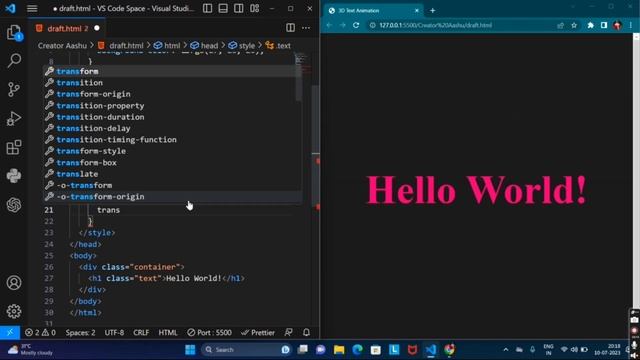Open the Extensions view
640x360 pixels.
point(14,147)
